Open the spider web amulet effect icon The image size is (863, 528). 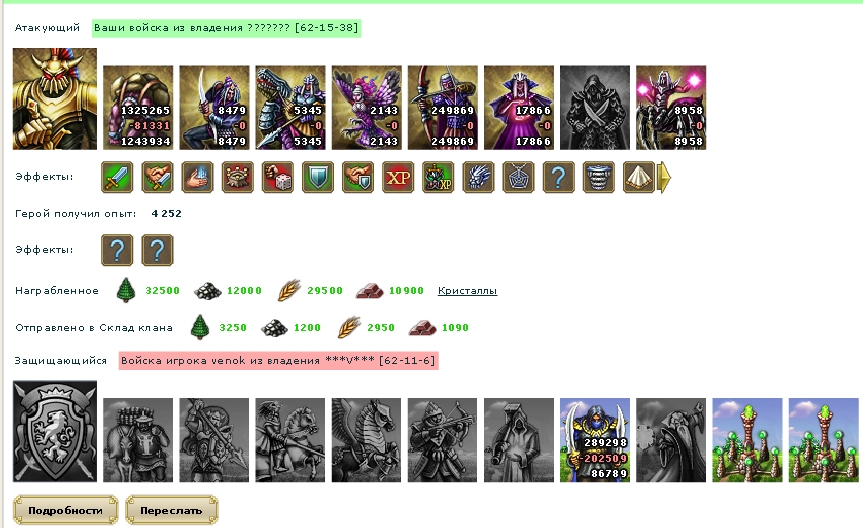point(518,177)
